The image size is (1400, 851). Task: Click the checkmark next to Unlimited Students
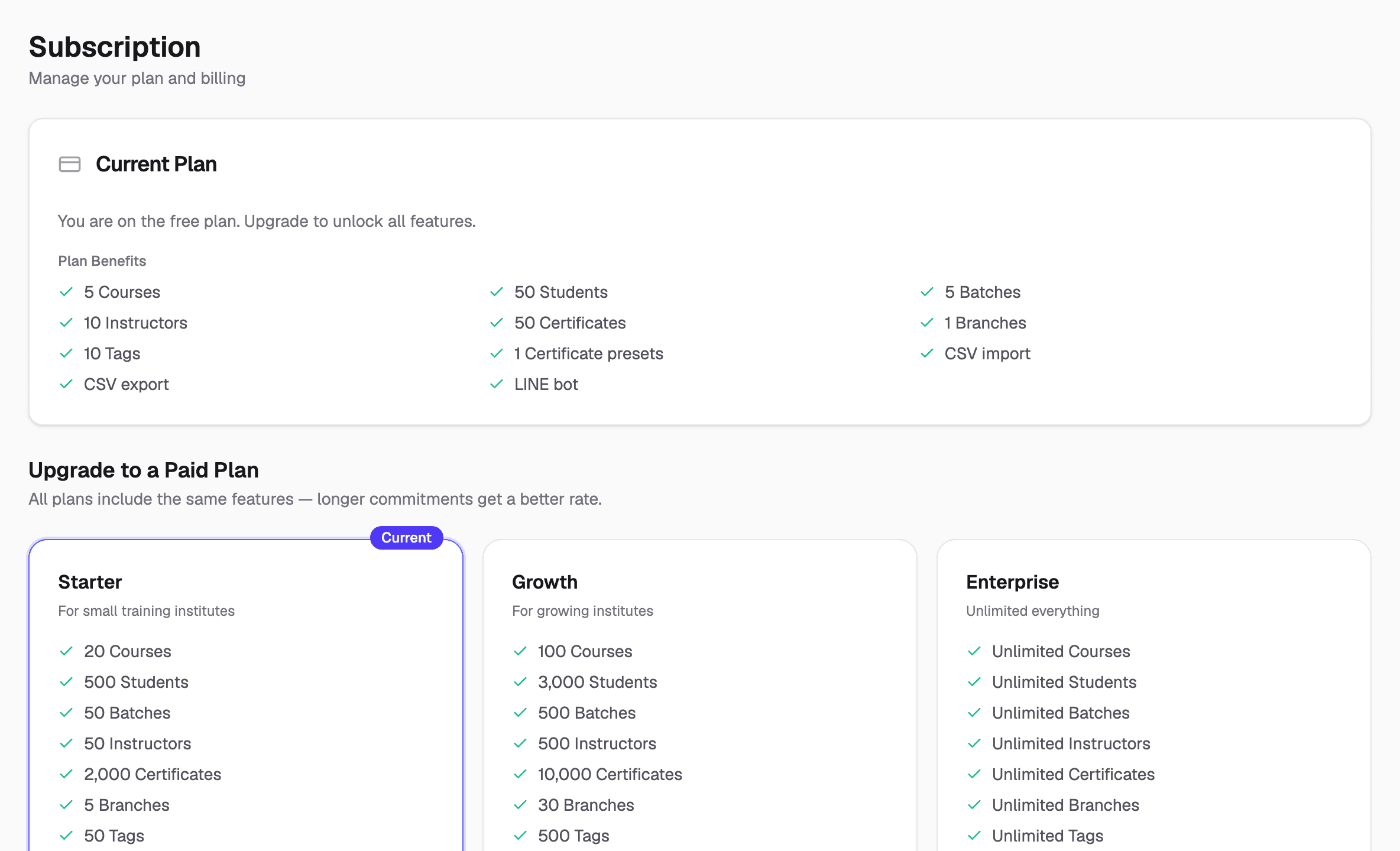pyautogui.click(x=974, y=682)
